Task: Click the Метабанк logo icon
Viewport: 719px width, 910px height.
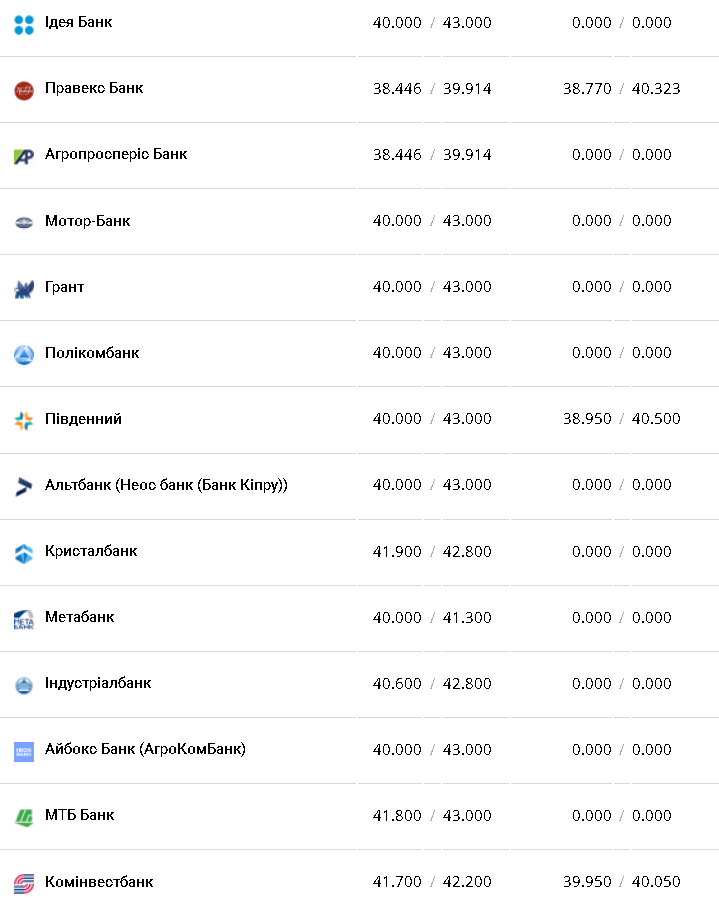Action: [x=24, y=620]
